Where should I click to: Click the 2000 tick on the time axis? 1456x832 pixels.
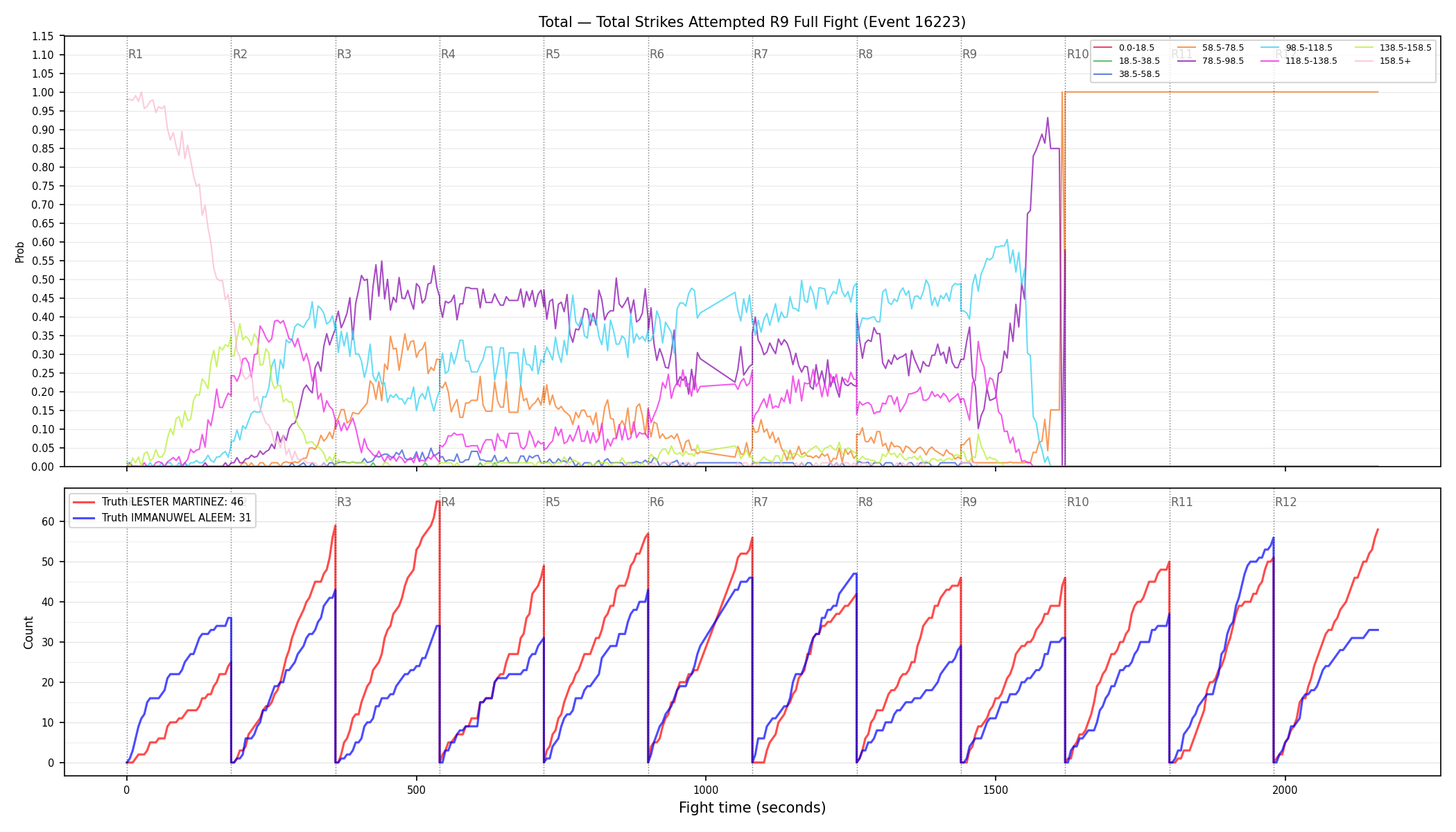pyautogui.click(x=1285, y=790)
